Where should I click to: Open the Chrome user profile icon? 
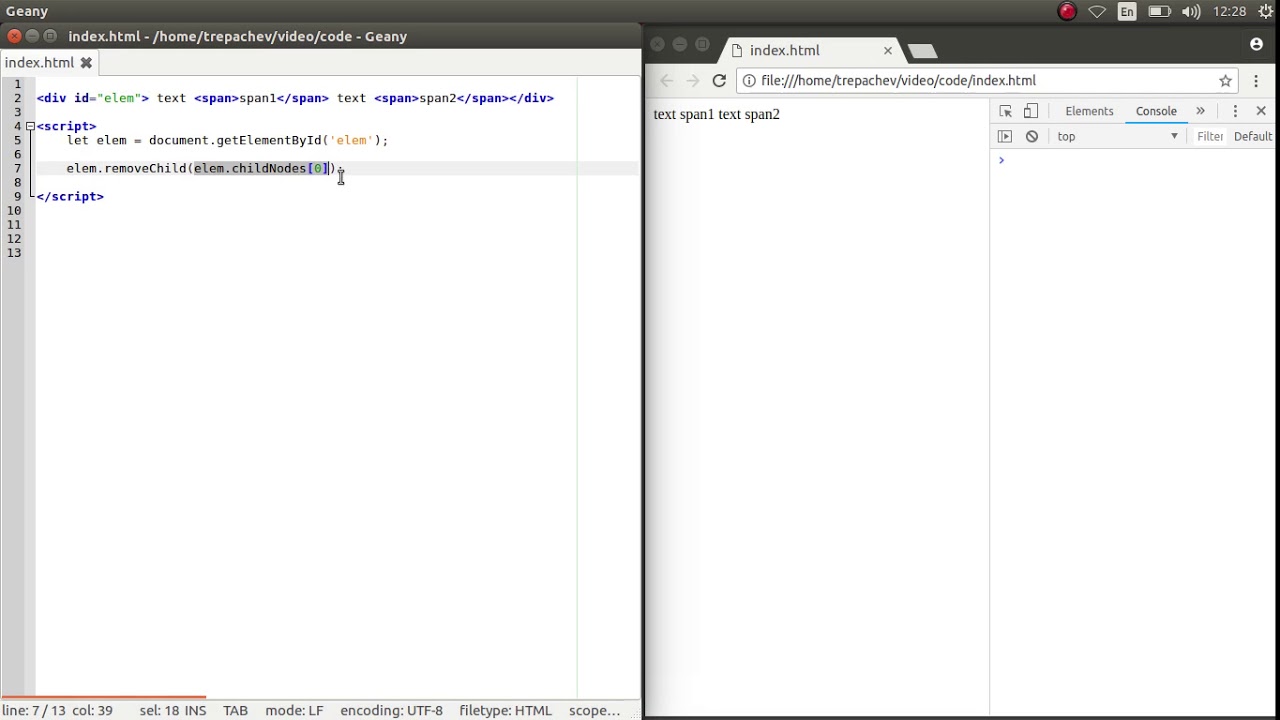pyautogui.click(x=1256, y=44)
